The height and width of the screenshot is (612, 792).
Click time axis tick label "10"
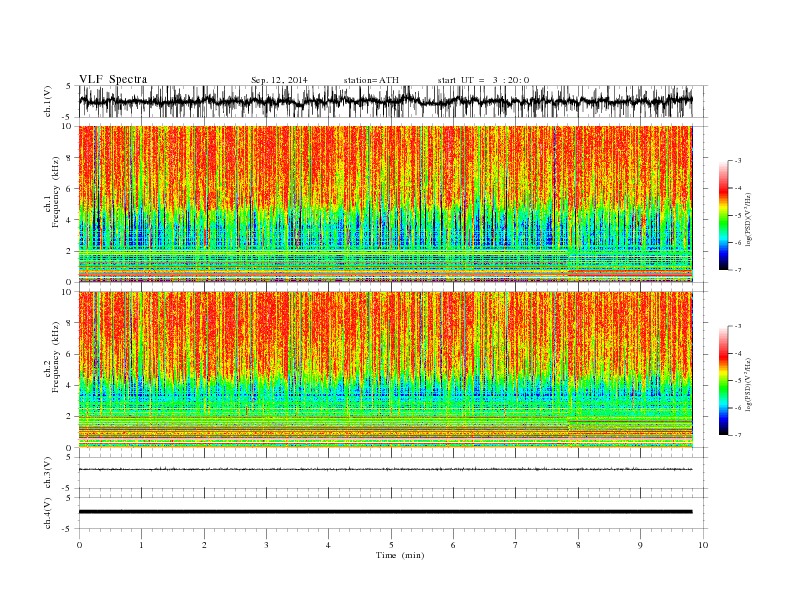pyautogui.click(x=703, y=545)
